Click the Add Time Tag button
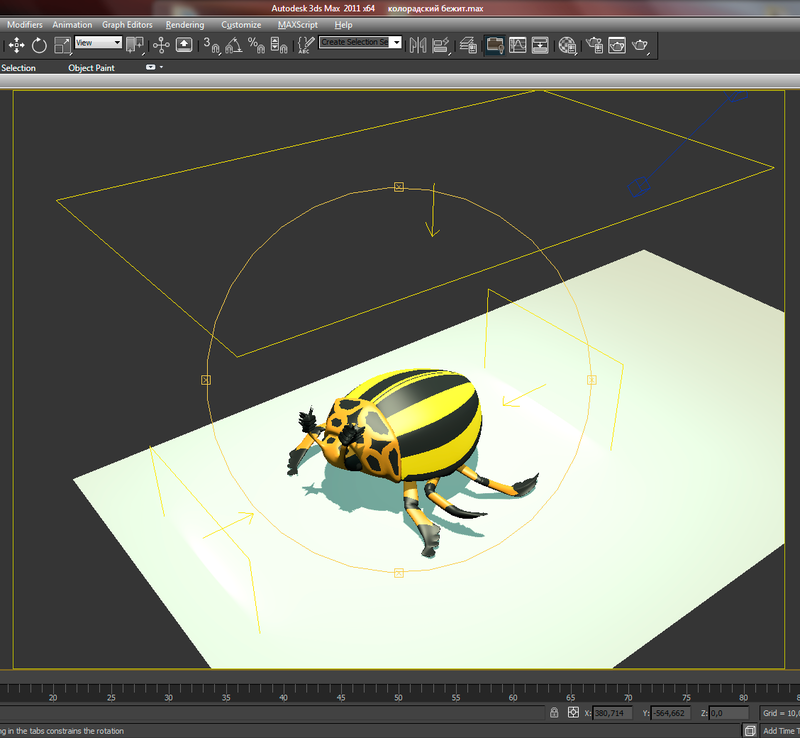The width and height of the screenshot is (800, 738). 780,731
